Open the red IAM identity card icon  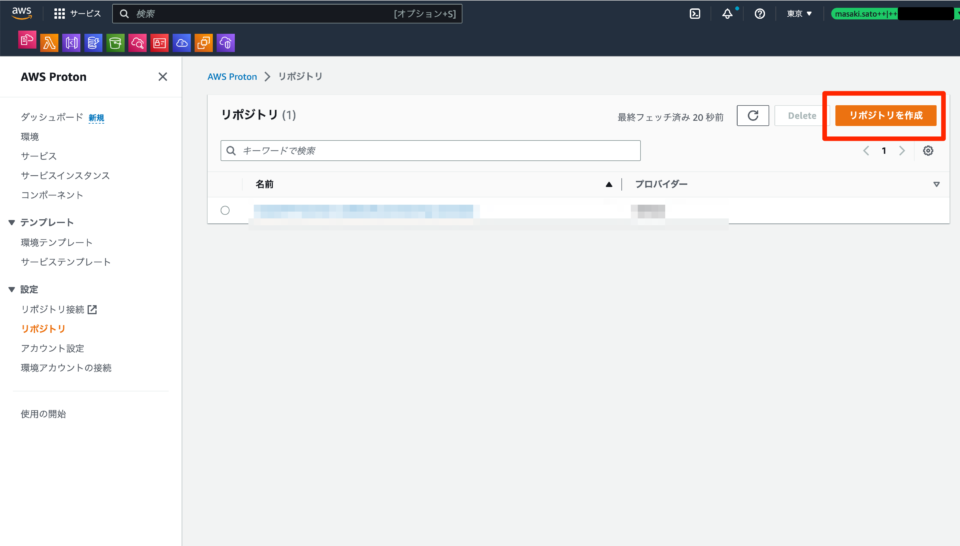[x=159, y=42]
